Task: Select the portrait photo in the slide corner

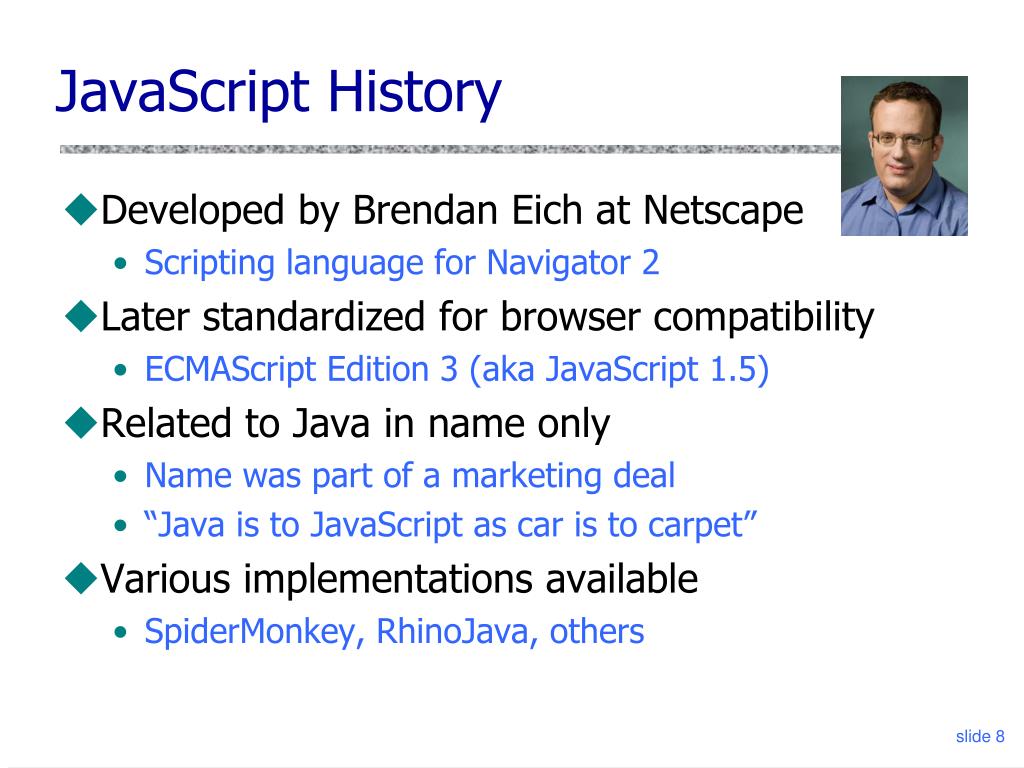Action: [x=904, y=155]
